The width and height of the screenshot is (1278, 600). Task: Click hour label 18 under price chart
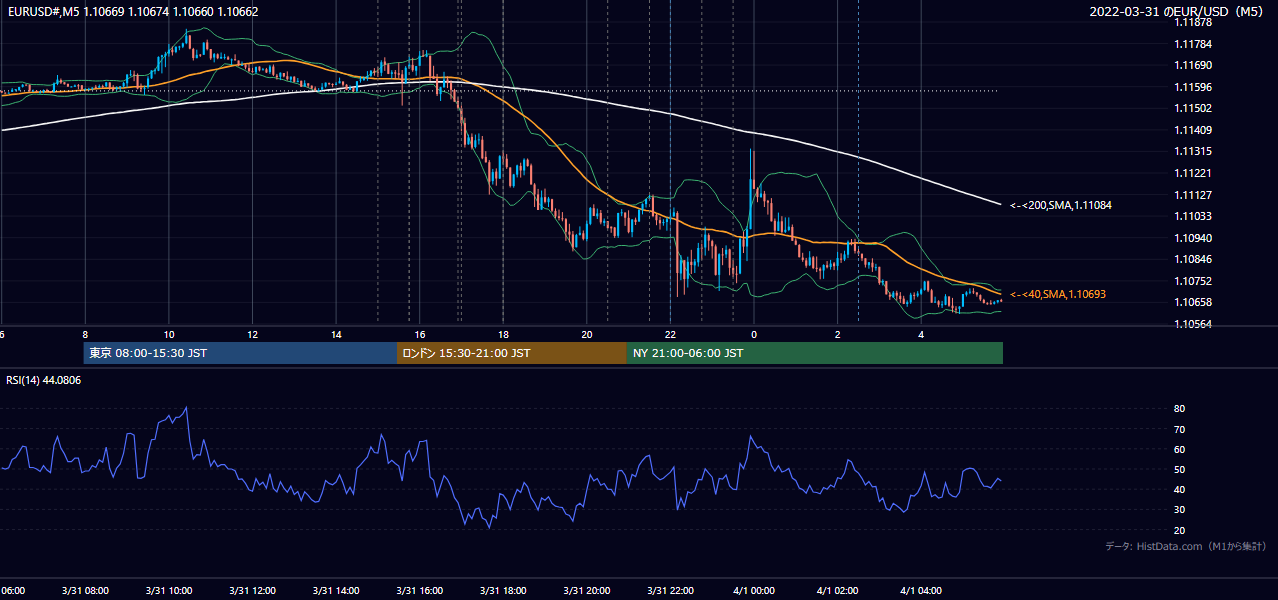click(x=503, y=335)
